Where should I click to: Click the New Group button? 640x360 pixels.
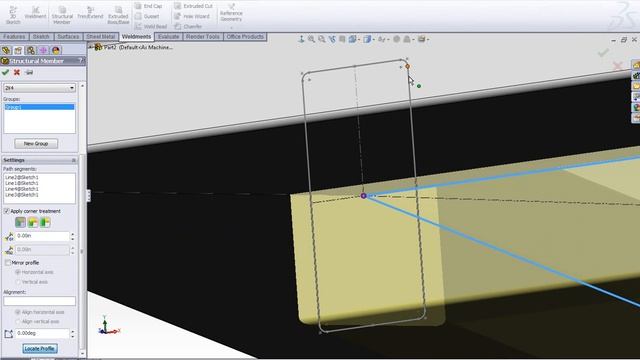click(36, 144)
